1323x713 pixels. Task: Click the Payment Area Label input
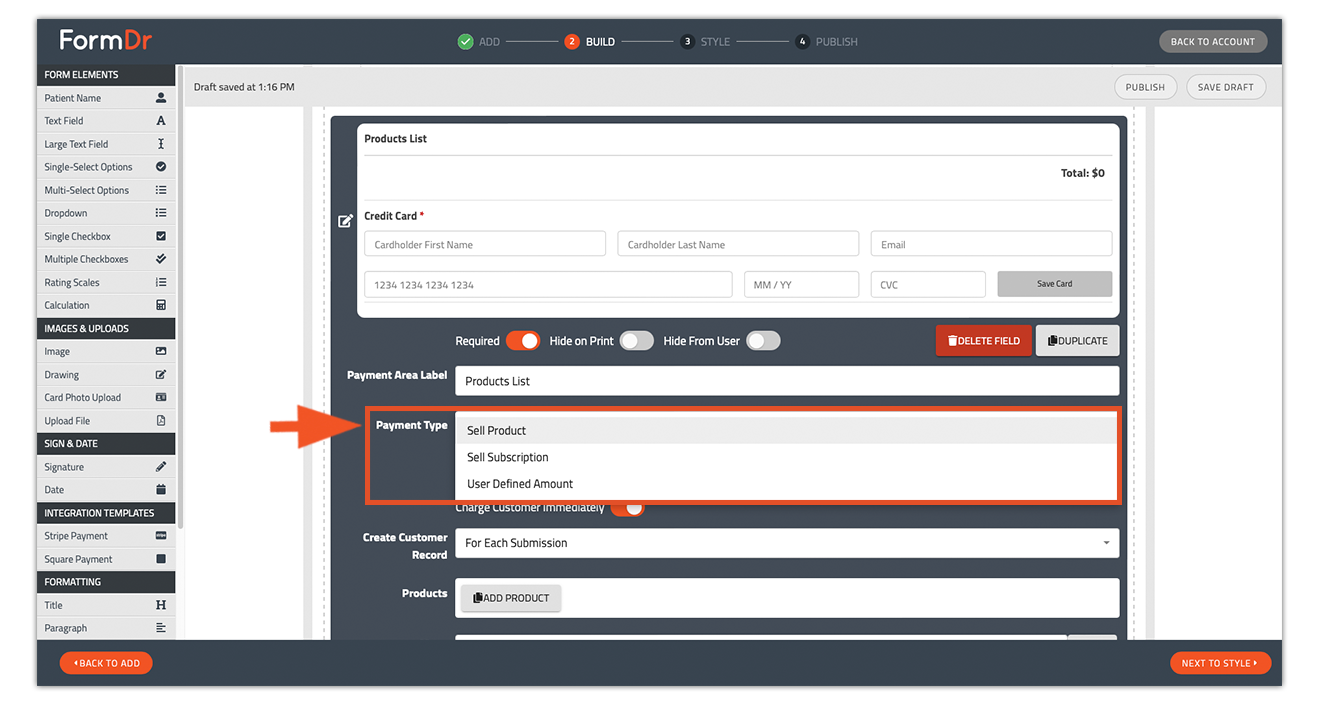click(787, 381)
